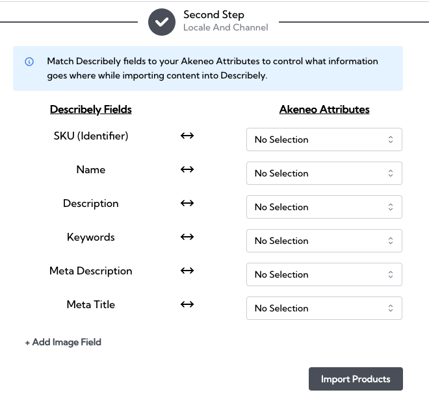Image resolution: width=429 pixels, height=399 pixels.
Task: Open the Description attribute dropdown
Action: pyautogui.click(x=324, y=207)
